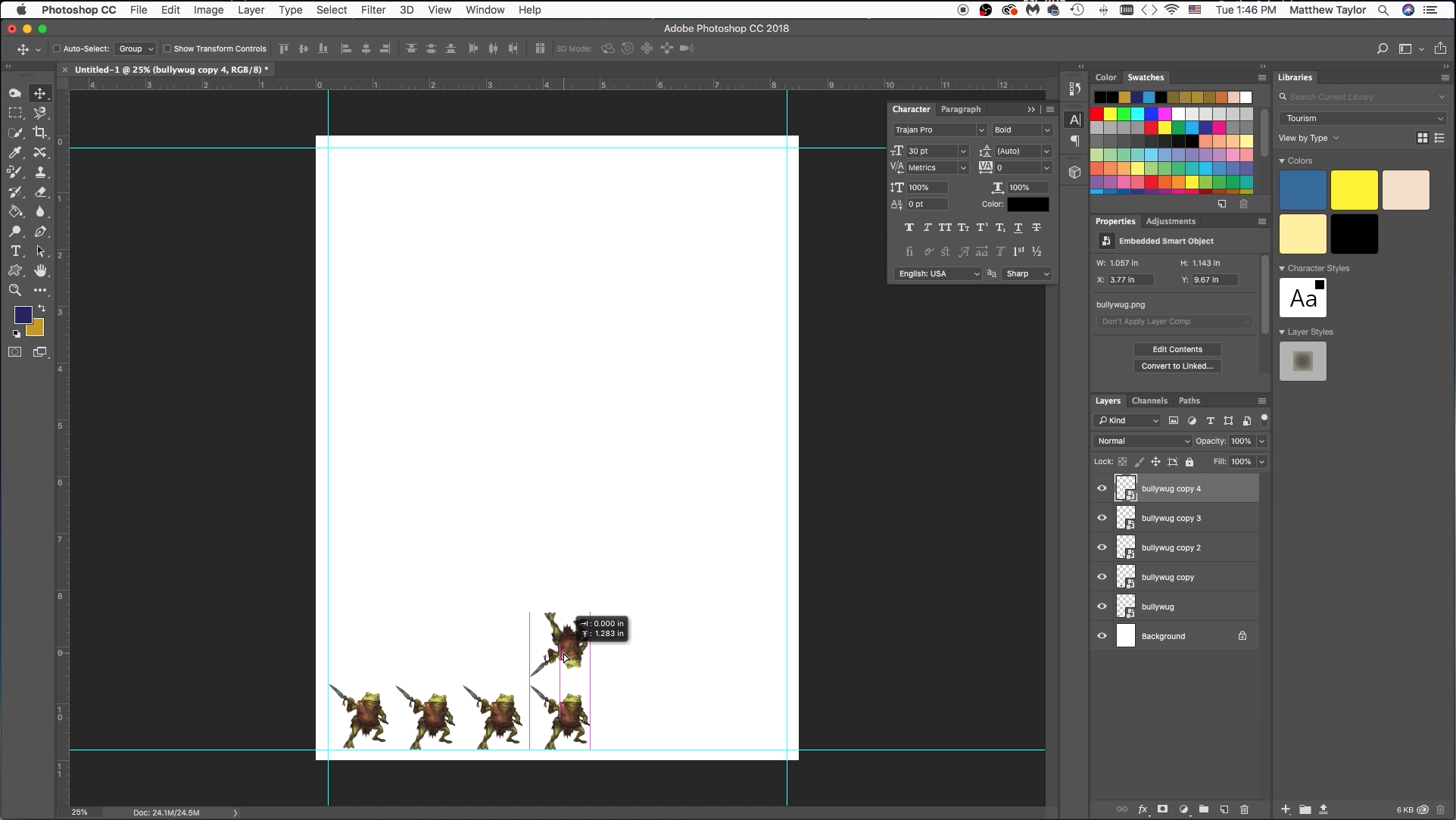This screenshot has width=1456, height=820.
Task: Select the Zoom tool
Action: point(15,290)
